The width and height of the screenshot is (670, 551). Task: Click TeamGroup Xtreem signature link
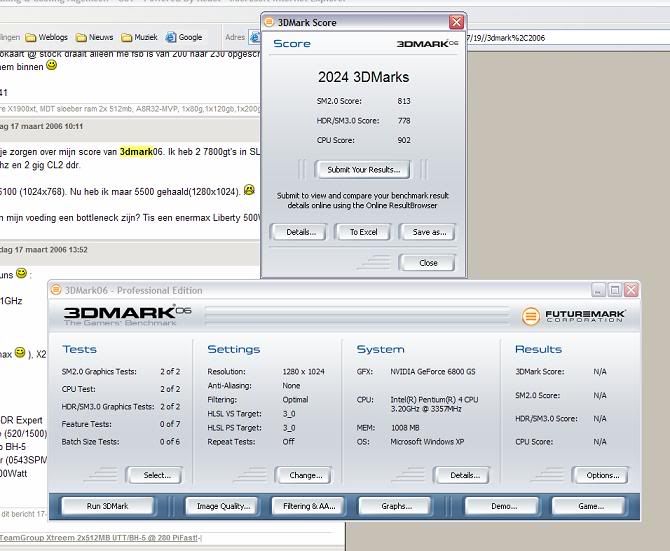99,538
